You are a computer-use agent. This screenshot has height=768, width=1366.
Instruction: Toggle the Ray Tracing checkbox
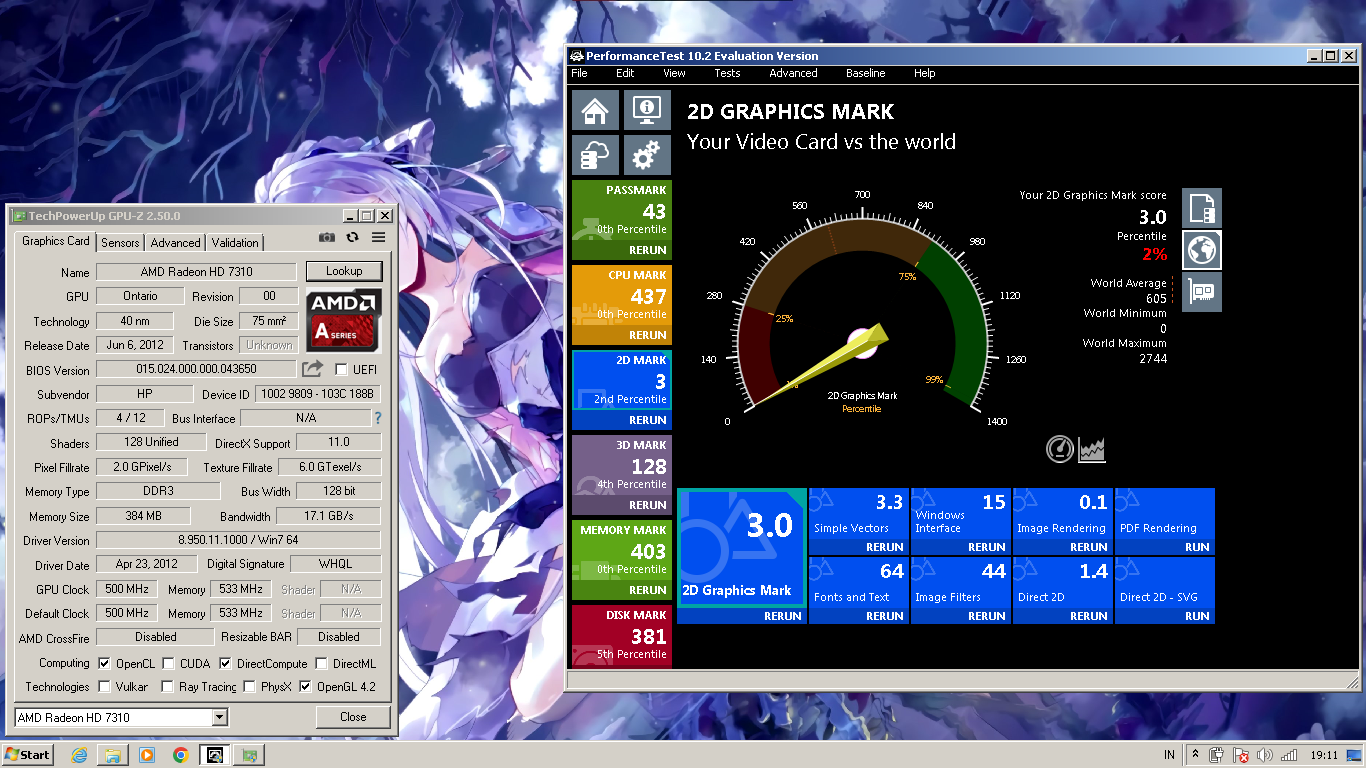pos(168,687)
